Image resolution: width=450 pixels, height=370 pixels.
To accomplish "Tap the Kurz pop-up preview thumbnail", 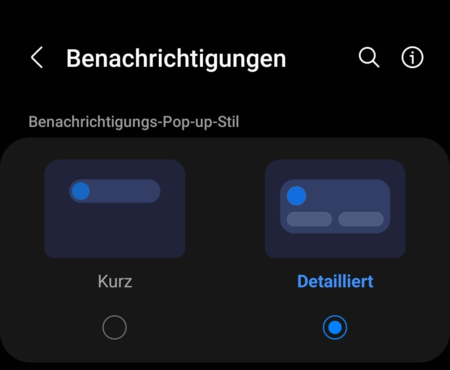I will 115,209.
